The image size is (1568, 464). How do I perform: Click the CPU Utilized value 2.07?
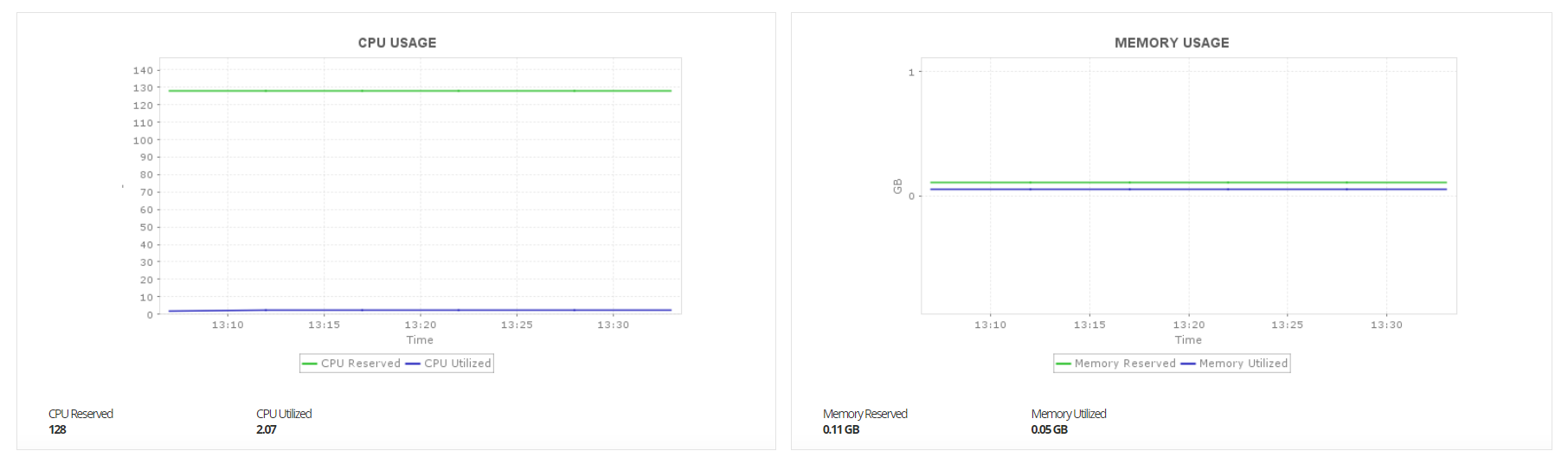[x=267, y=429]
